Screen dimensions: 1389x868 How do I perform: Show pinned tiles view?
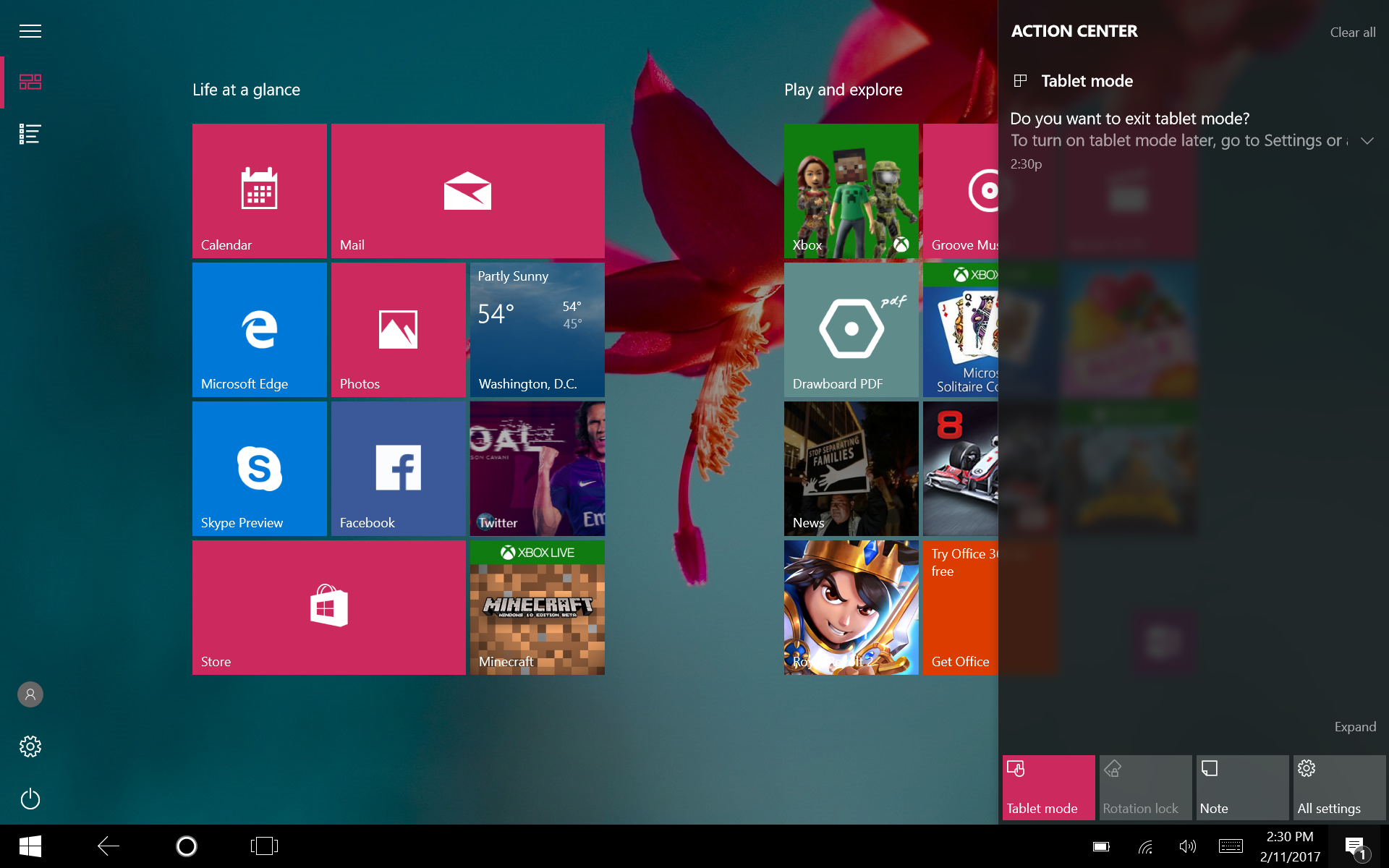[30, 82]
